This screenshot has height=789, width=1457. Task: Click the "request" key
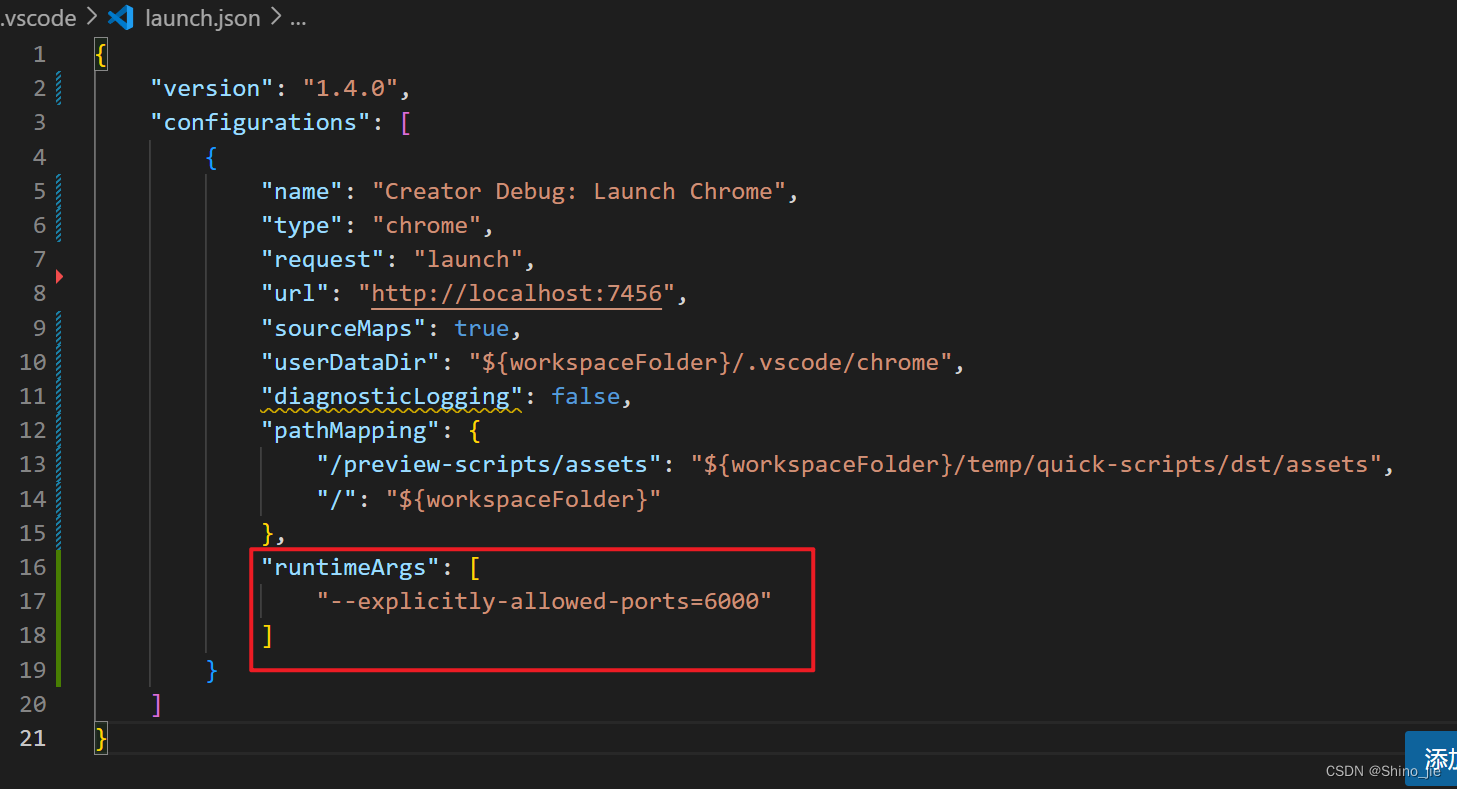pyautogui.click(x=323, y=260)
